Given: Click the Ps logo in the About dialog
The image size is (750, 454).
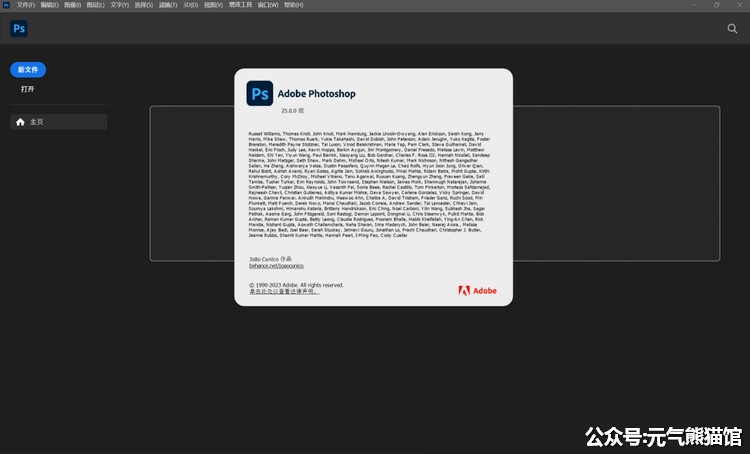Looking at the screenshot, I should [259, 94].
